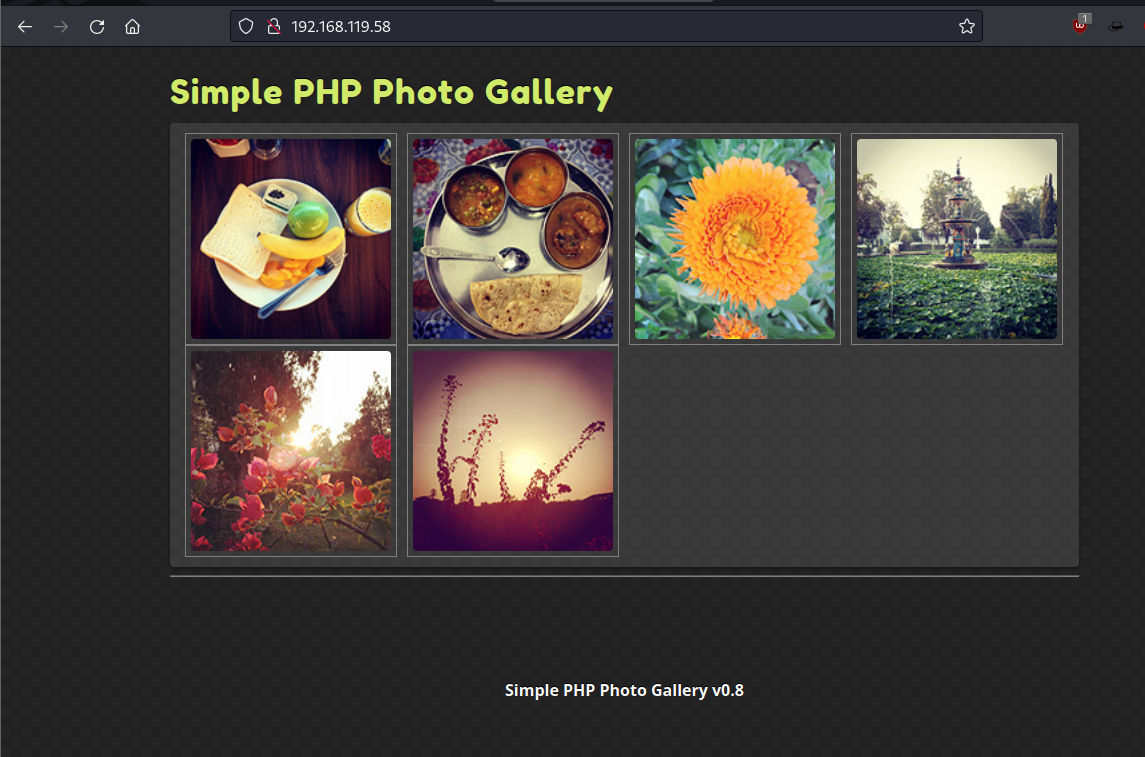
Task: Go to the browser home page
Action: (x=132, y=27)
